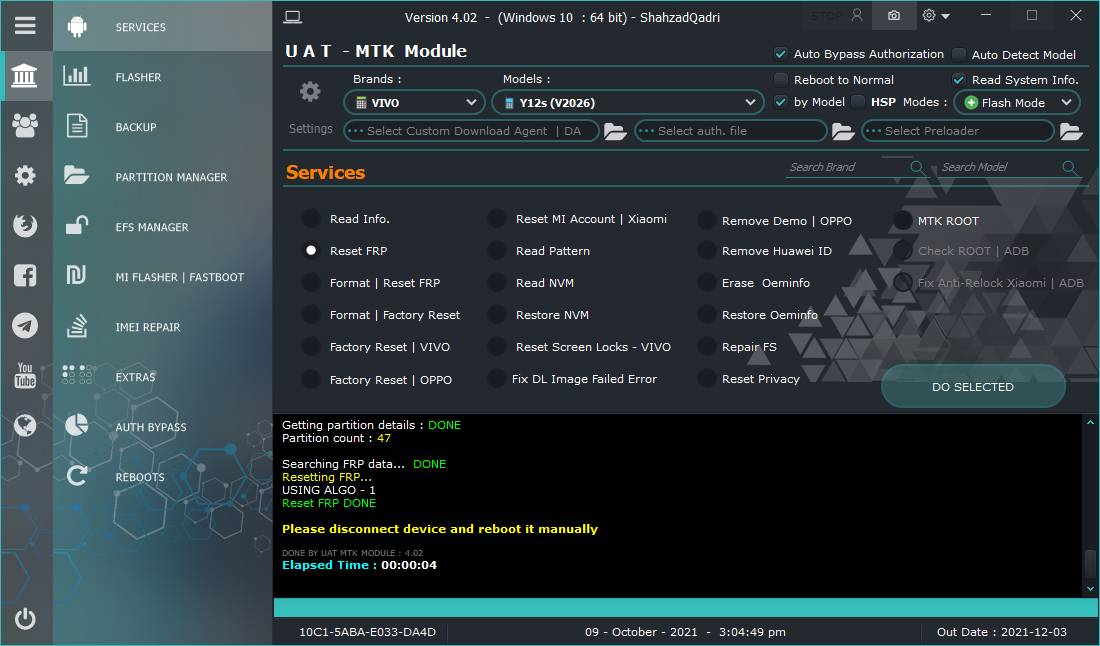Take screenshot with camera icon

tap(894, 15)
